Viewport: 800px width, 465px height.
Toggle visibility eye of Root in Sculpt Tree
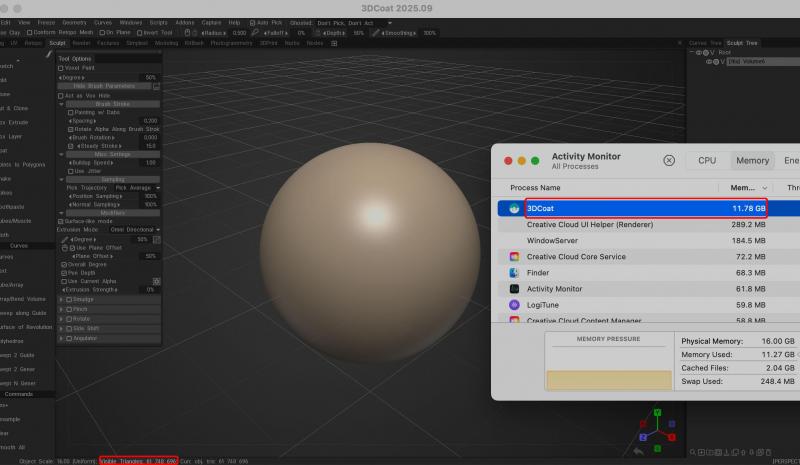coord(701,52)
